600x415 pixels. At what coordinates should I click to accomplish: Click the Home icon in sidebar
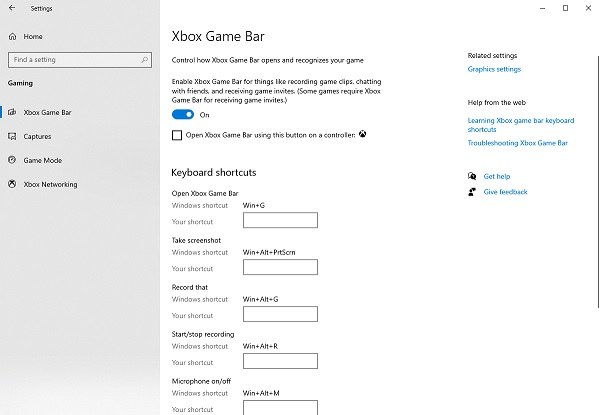point(13,36)
